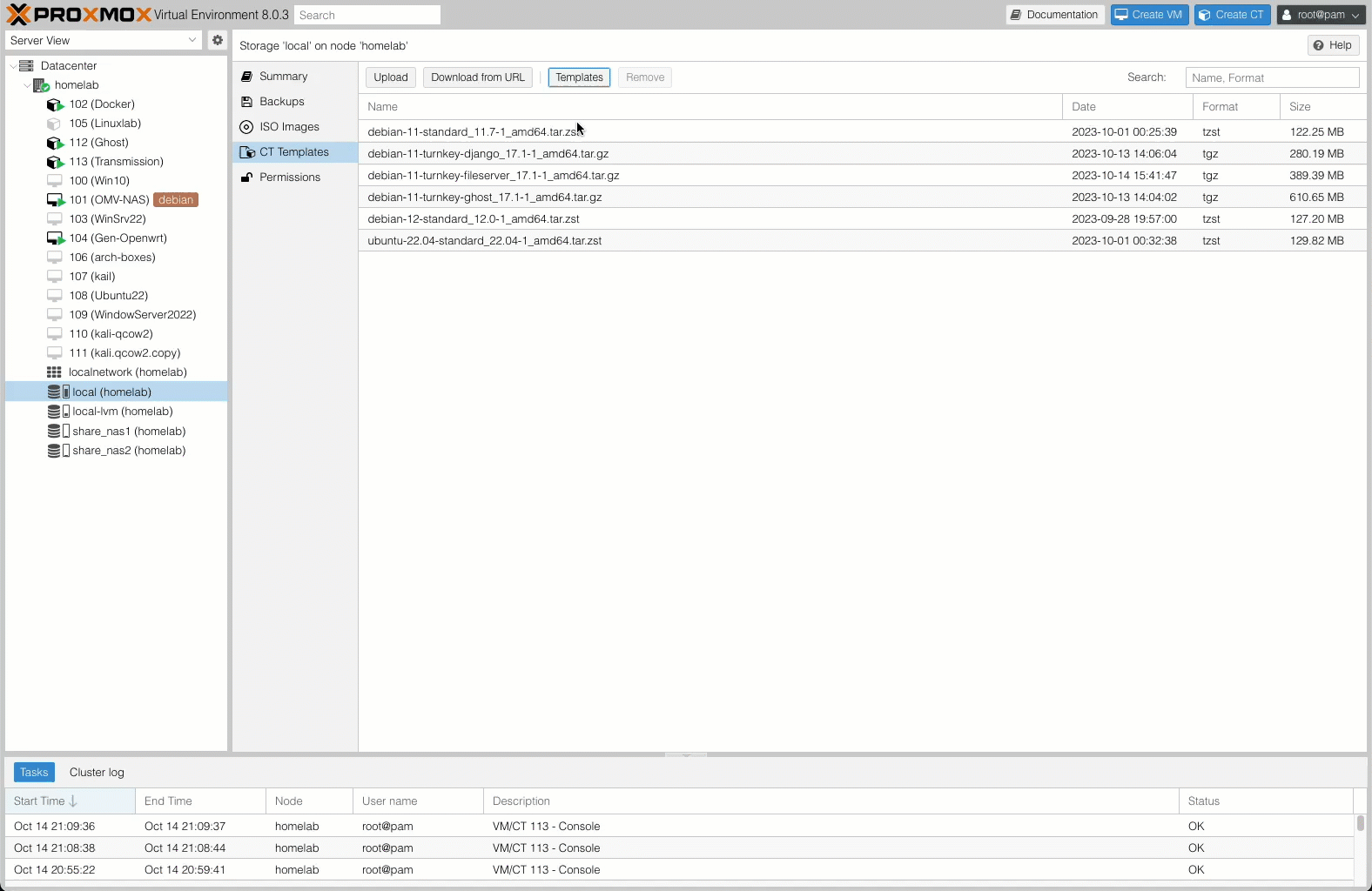Image resolution: width=1372 pixels, height=891 pixels.
Task: Click the CT Templates icon
Action: pyautogui.click(x=247, y=152)
